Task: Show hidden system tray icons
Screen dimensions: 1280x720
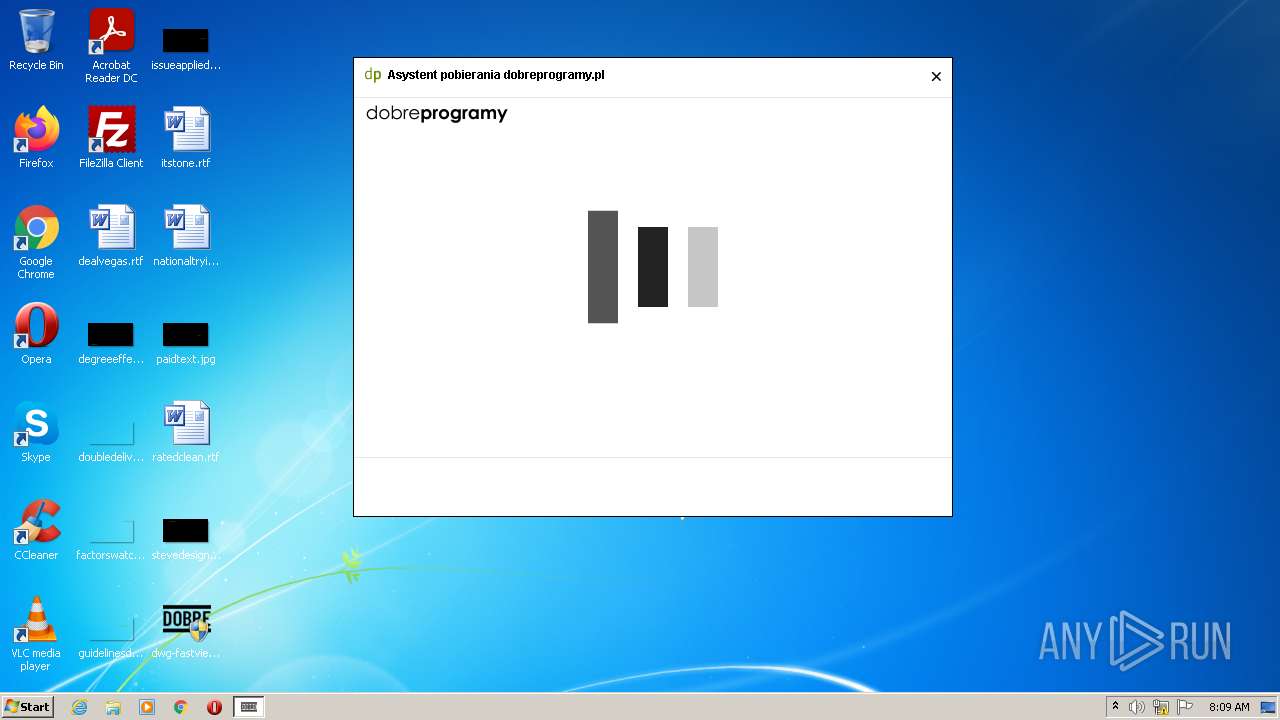Action: pos(1116,707)
